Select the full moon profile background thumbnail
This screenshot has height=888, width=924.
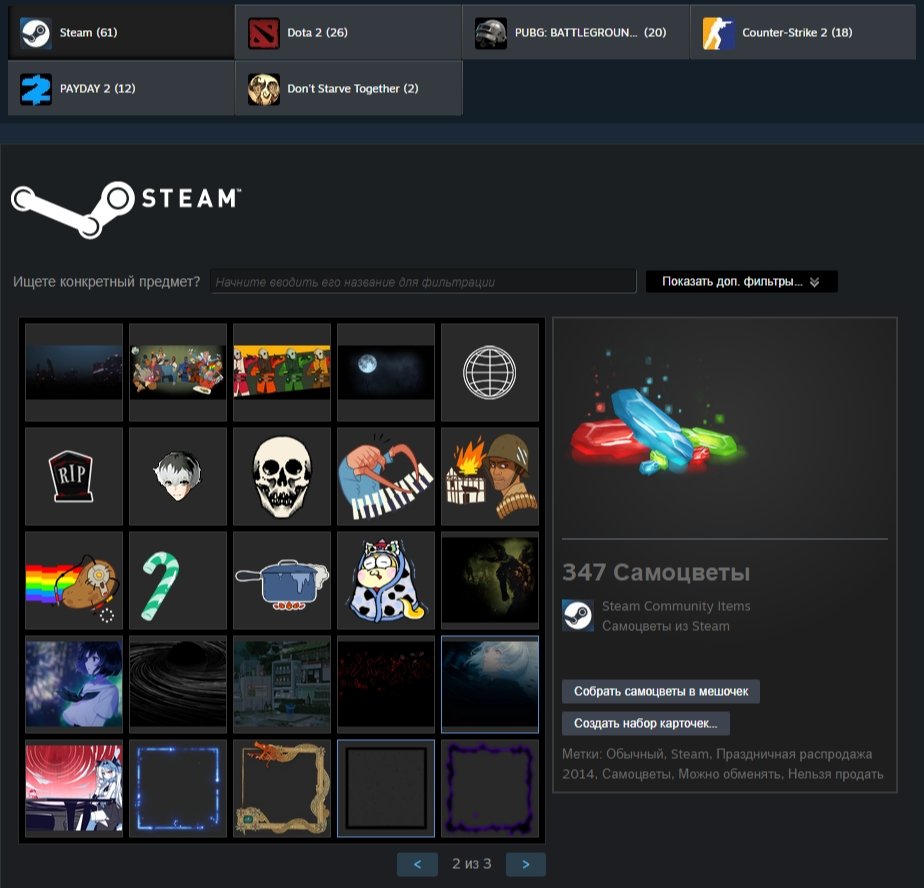[x=385, y=371]
